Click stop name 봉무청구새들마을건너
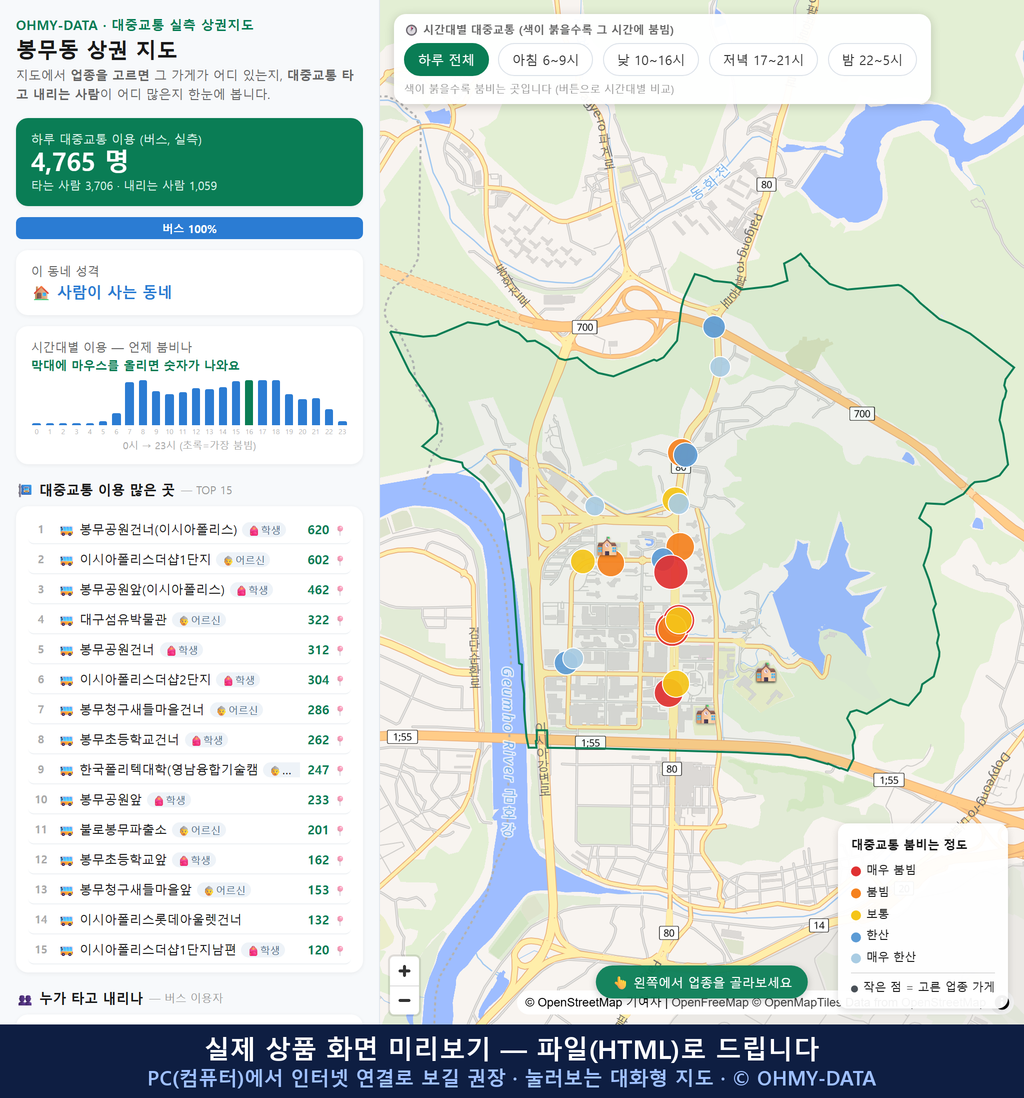Screen dimensions: 1024x1098 point(141,709)
